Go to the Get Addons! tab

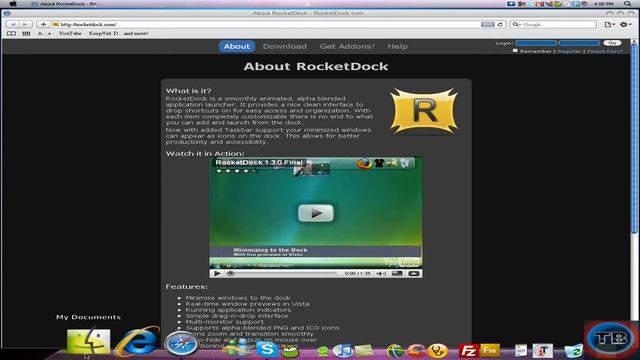pyautogui.click(x=347, y=47)
